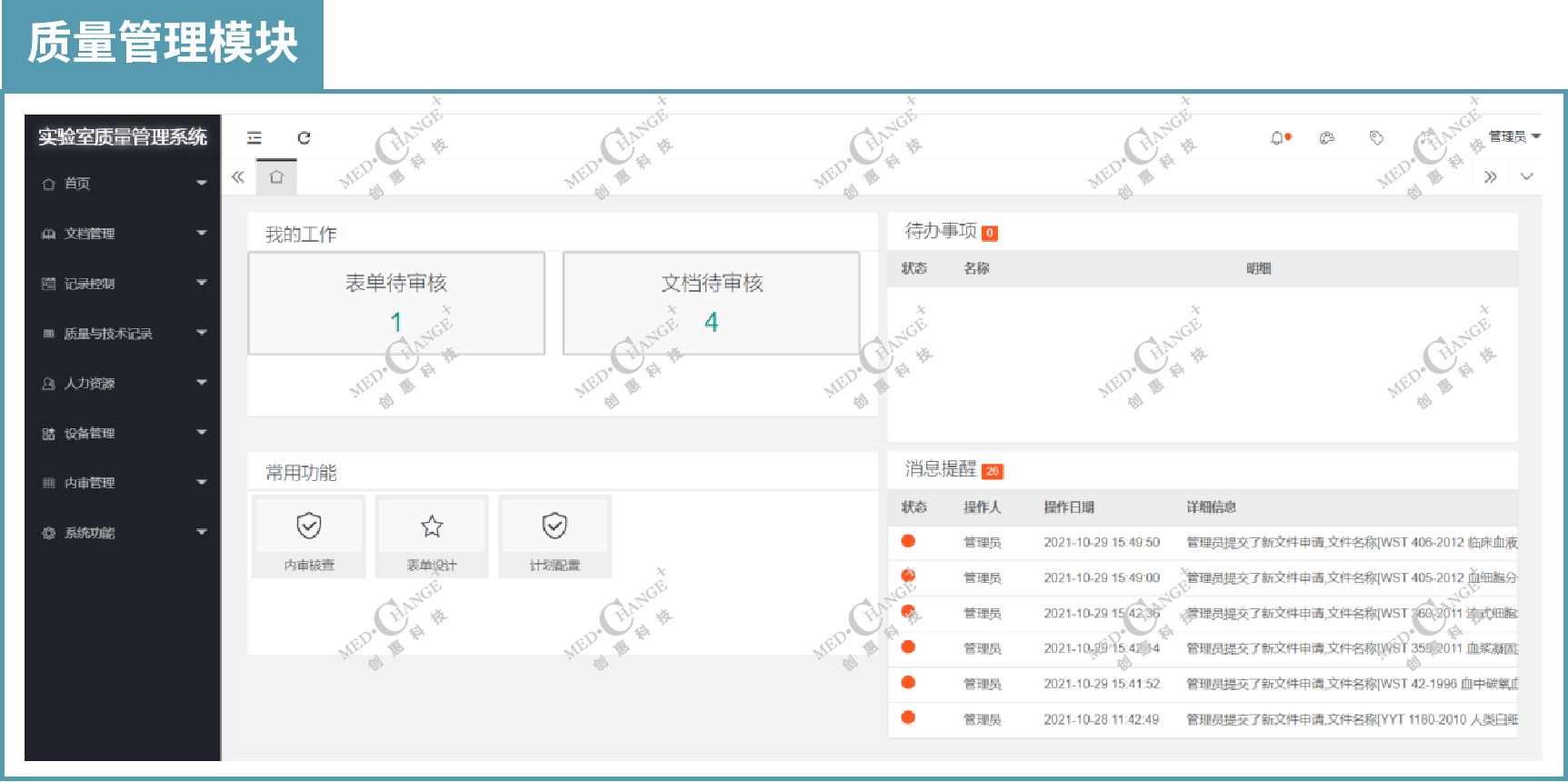
Task: Click the 明细 column header in 待办事项
Action: (1259, 268)
